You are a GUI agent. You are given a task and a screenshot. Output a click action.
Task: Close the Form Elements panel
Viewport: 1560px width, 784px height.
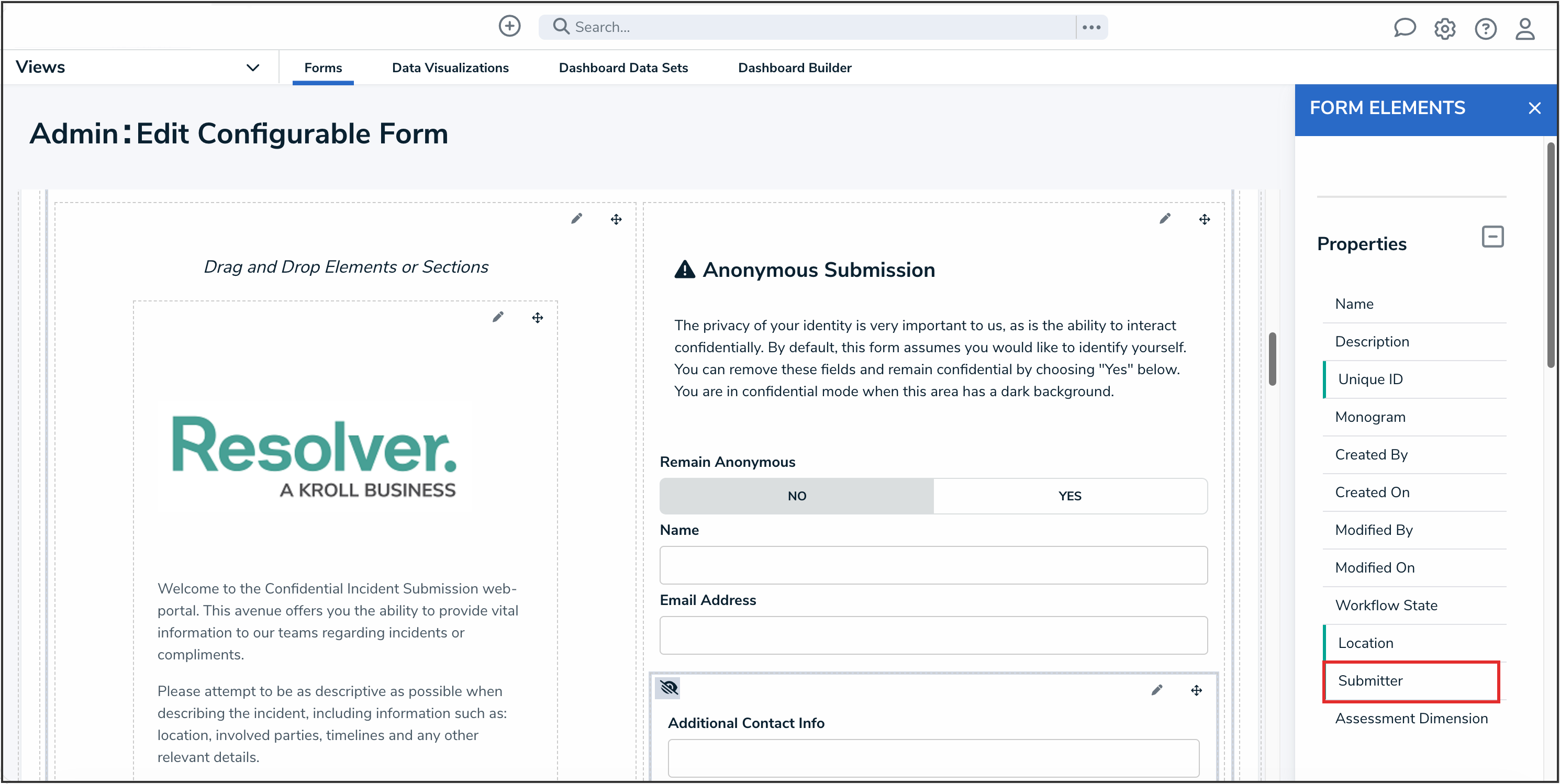1534,108
